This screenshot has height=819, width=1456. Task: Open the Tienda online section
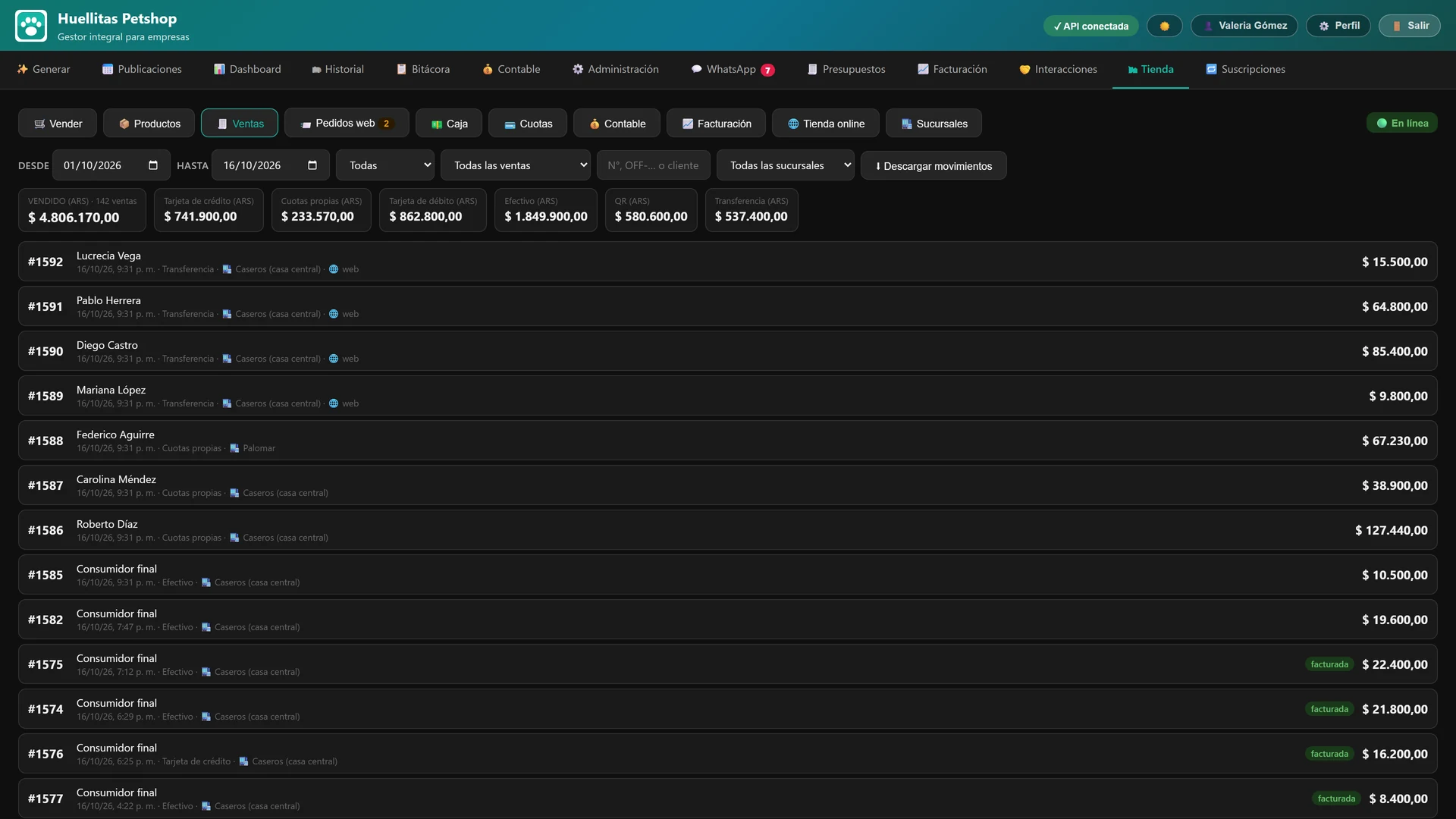click(825, 123)
